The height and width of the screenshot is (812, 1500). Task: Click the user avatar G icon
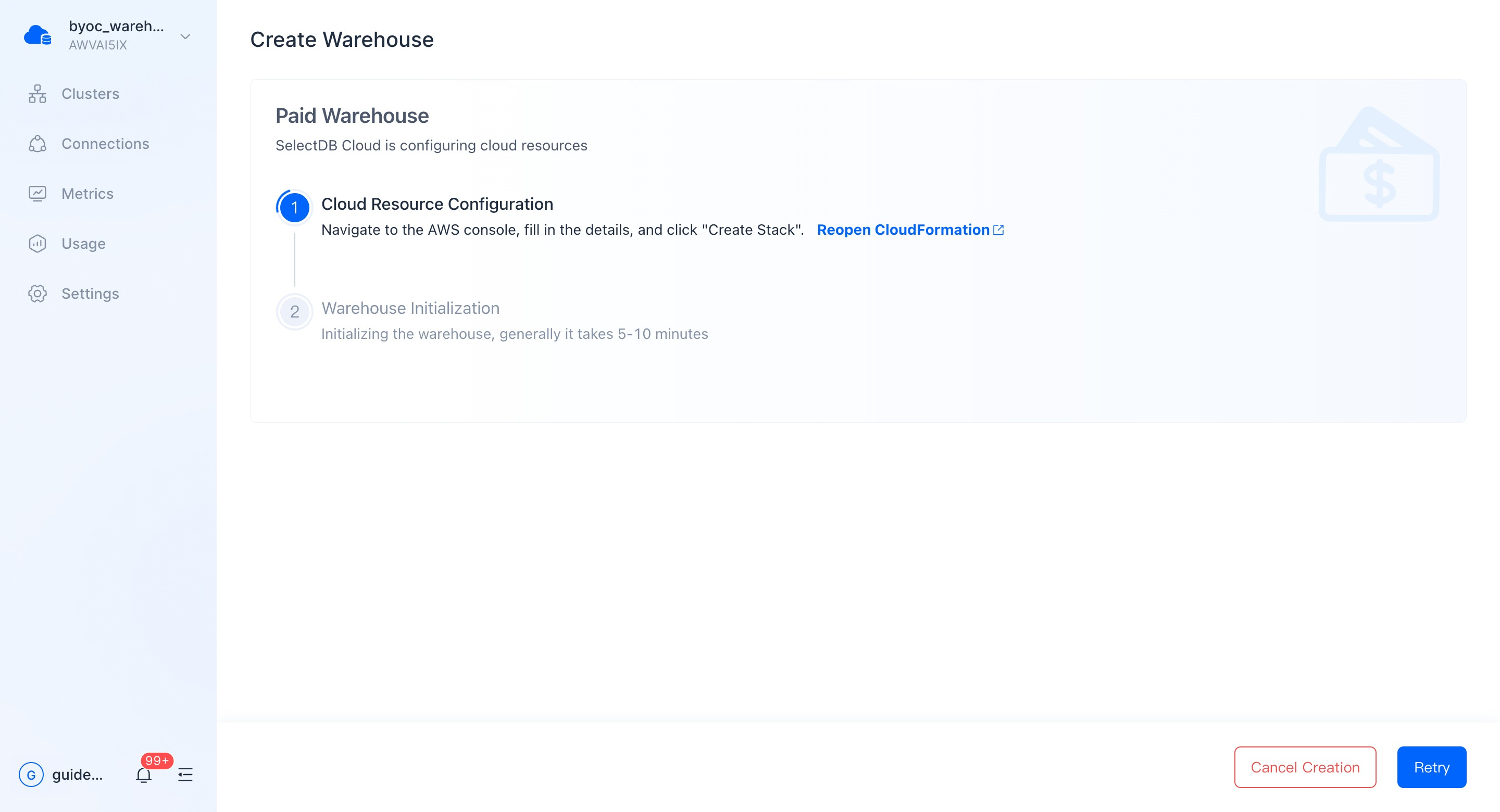31,774
